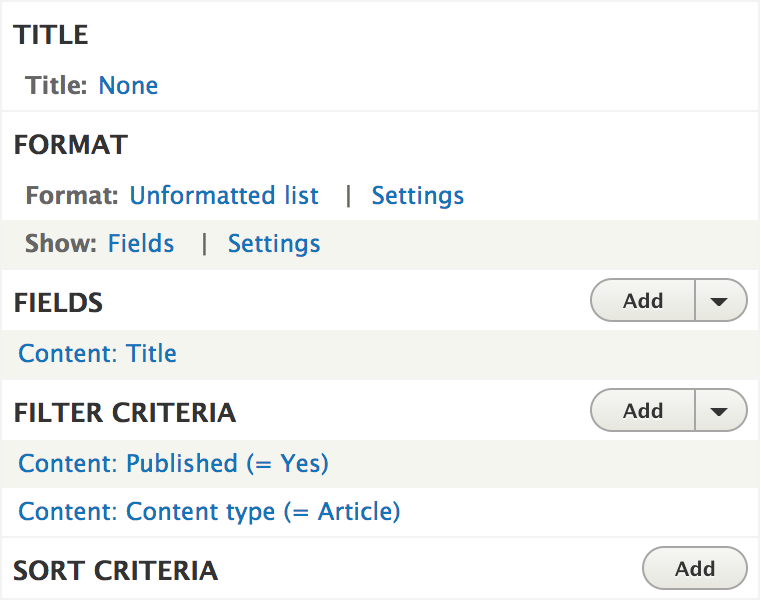
Task: Expand the Filter Criteria dropdown arrow
Action: pos(720,411)
